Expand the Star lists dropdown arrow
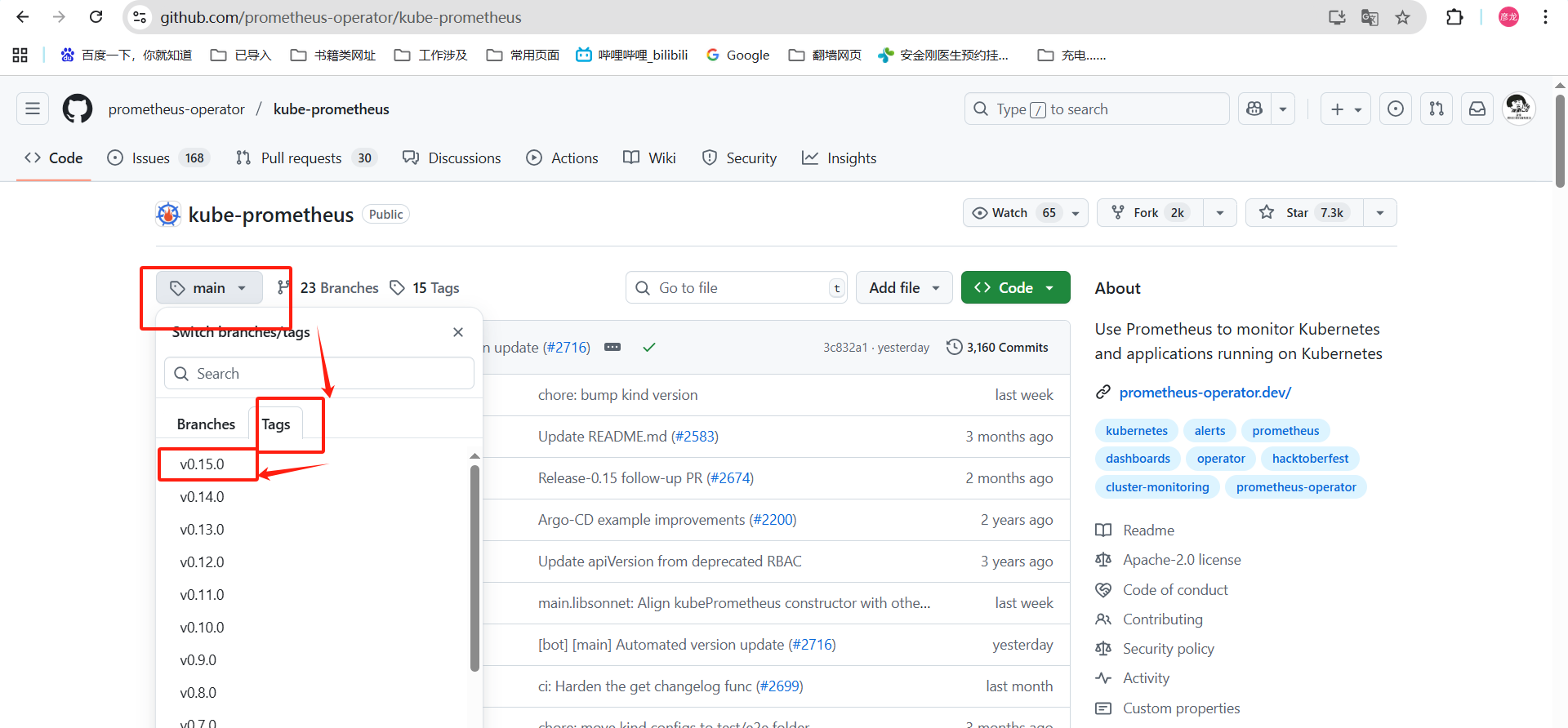Screen dimensions: 1568x728 point(1380,213)
